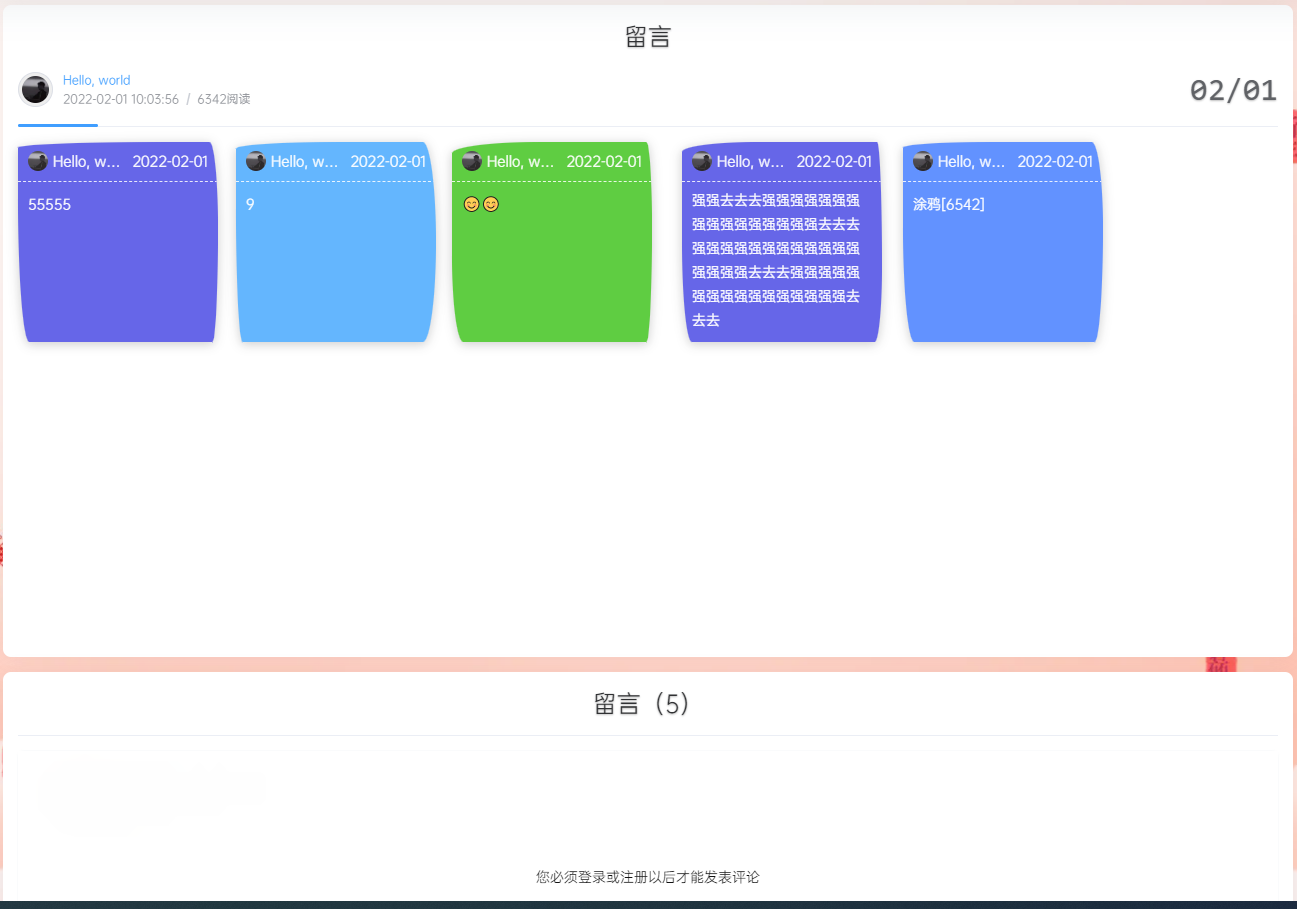Click the avatar on the 涂鸦[6542] card

click(x=921, y=161)
